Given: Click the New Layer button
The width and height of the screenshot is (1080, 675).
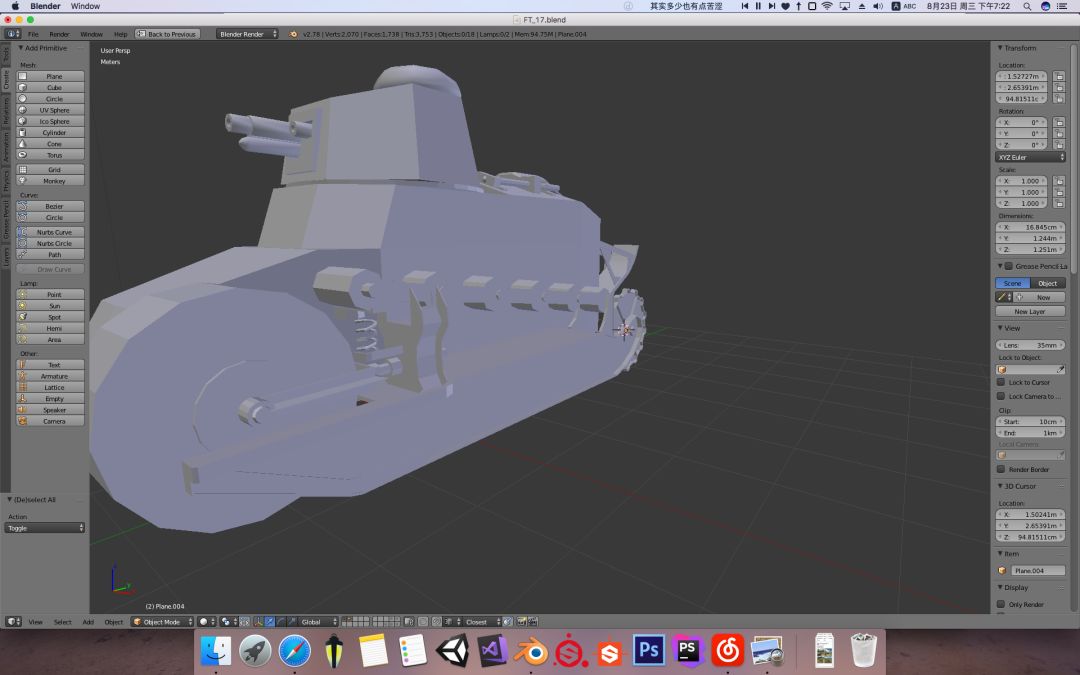Looking at the screenshot, I should click(x=1030, y=311).
